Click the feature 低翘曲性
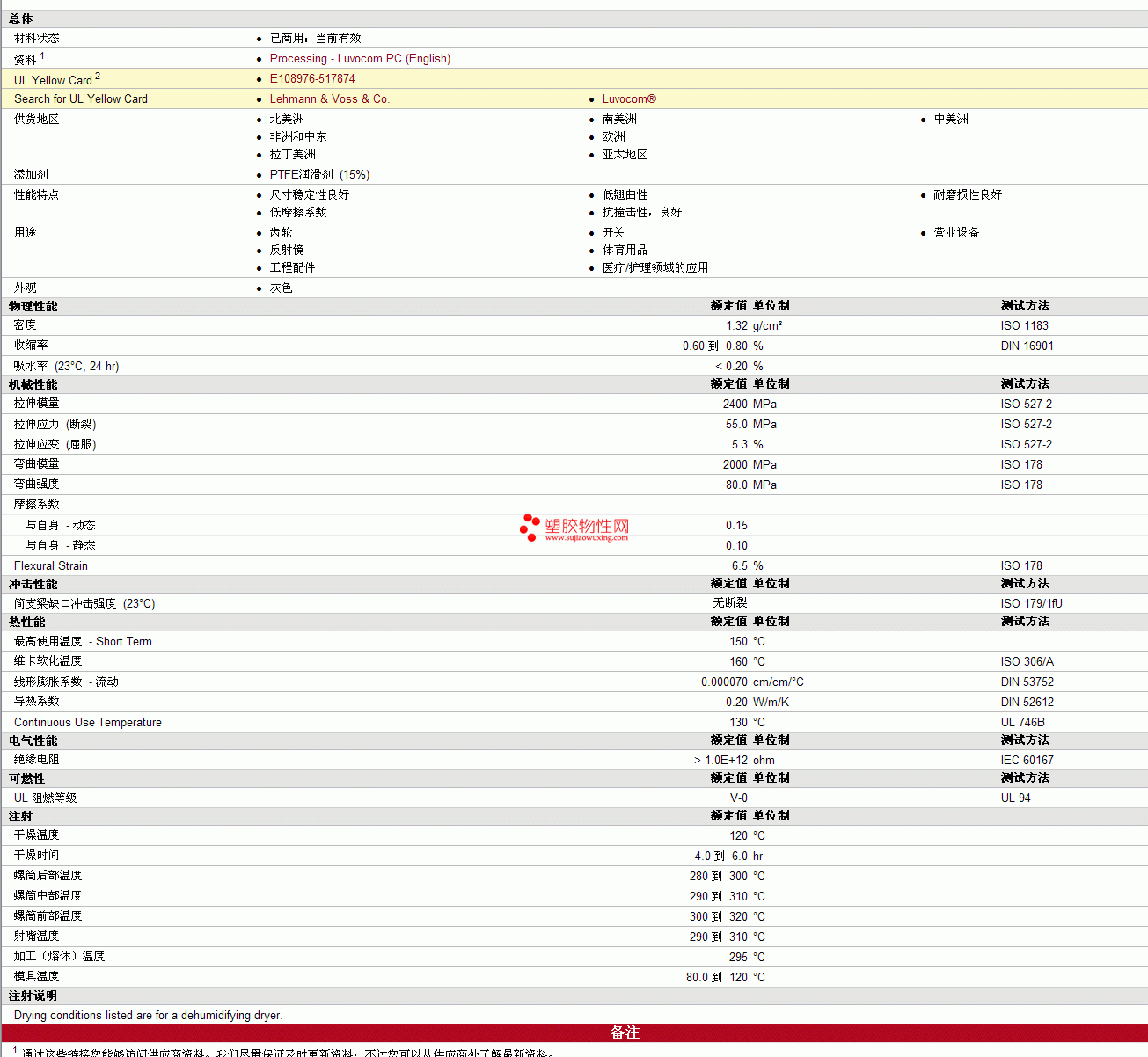The image size is (1148, 1057). pos(625,194)
